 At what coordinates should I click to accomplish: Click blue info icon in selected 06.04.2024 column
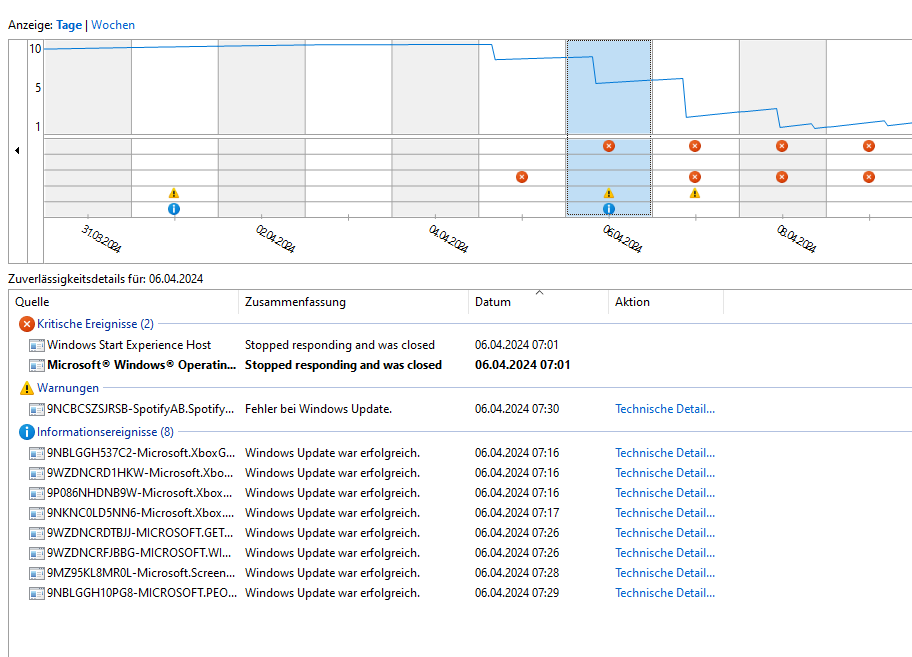tap(608, 209)
